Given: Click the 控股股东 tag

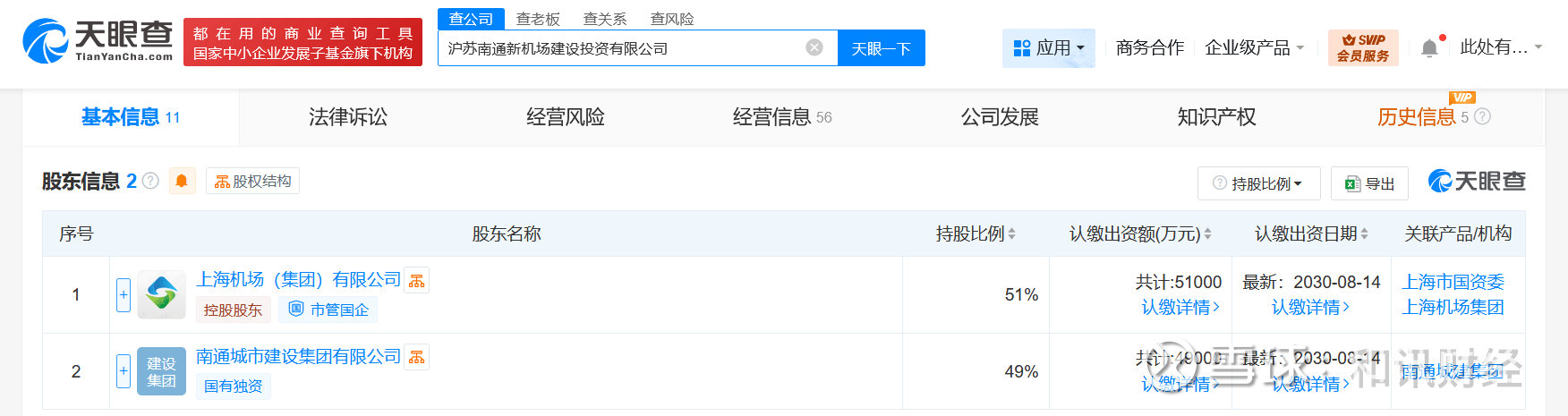Looking at the screenshot, I should point(233,310).
